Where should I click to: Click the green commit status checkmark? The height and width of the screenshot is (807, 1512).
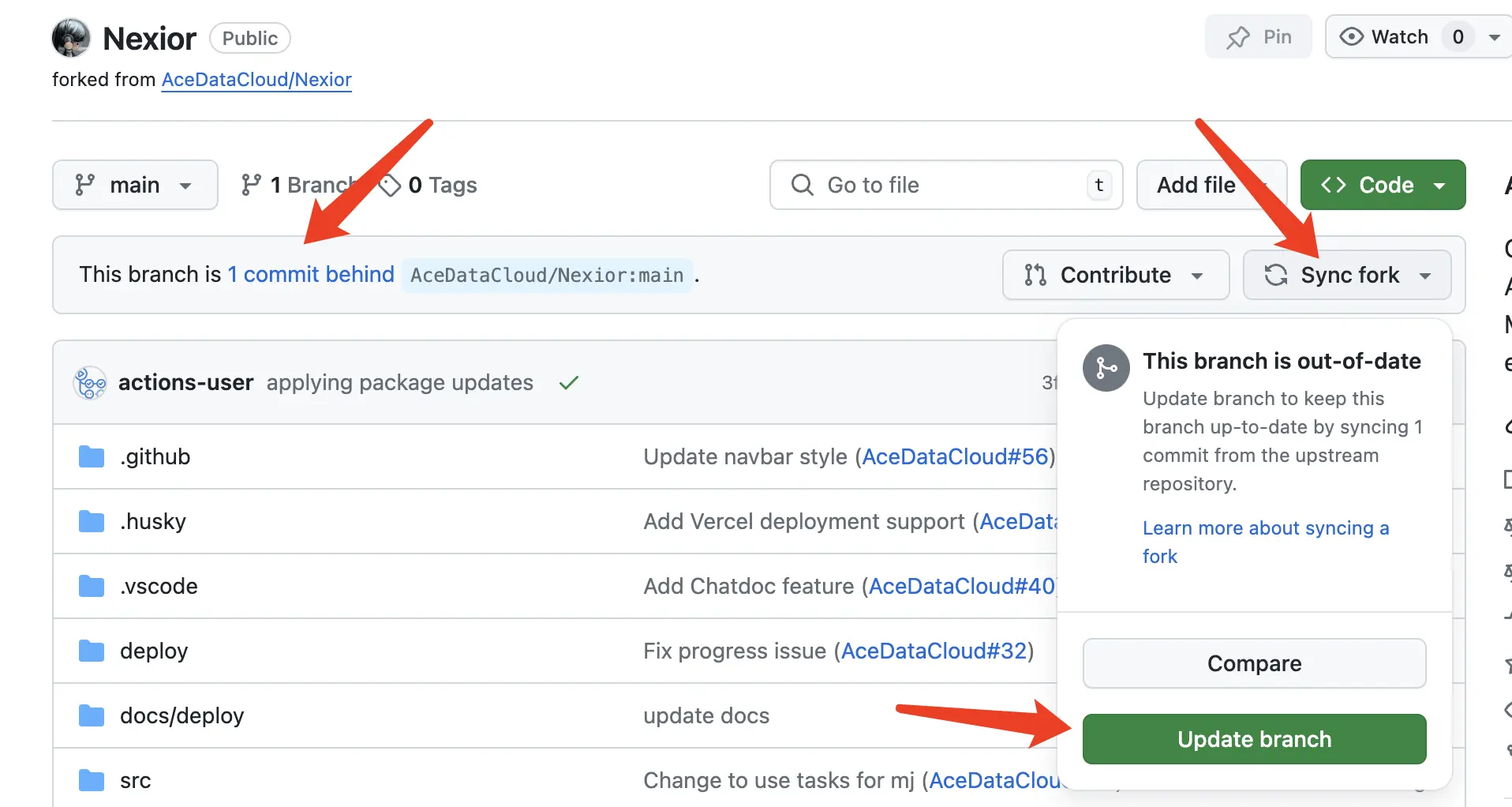[x=568, y=383]
